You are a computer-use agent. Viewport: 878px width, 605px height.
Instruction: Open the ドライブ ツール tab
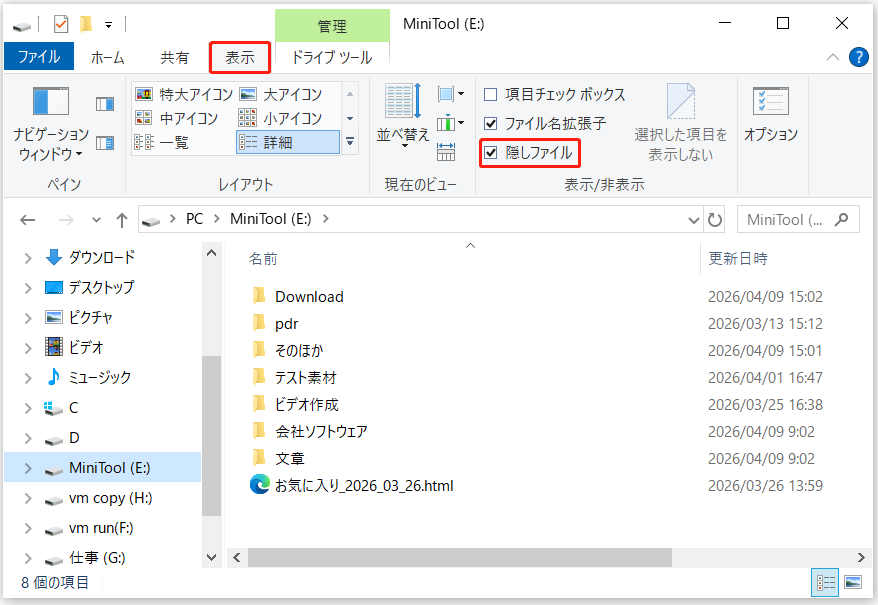point(332,57)
